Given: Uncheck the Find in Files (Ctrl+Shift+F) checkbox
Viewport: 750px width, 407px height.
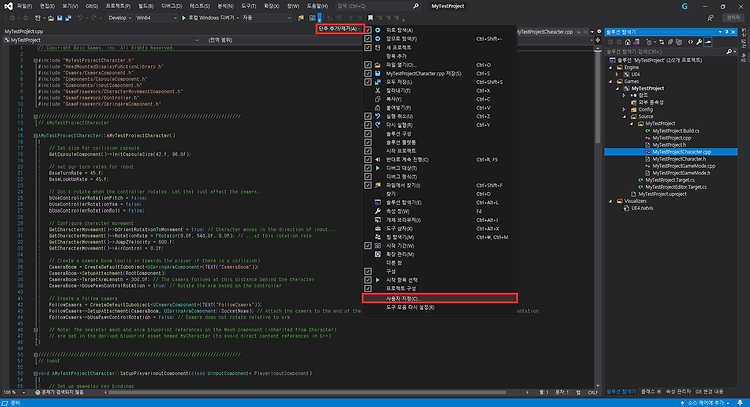Looking at the screenshot, I should [x=368, y=185].
